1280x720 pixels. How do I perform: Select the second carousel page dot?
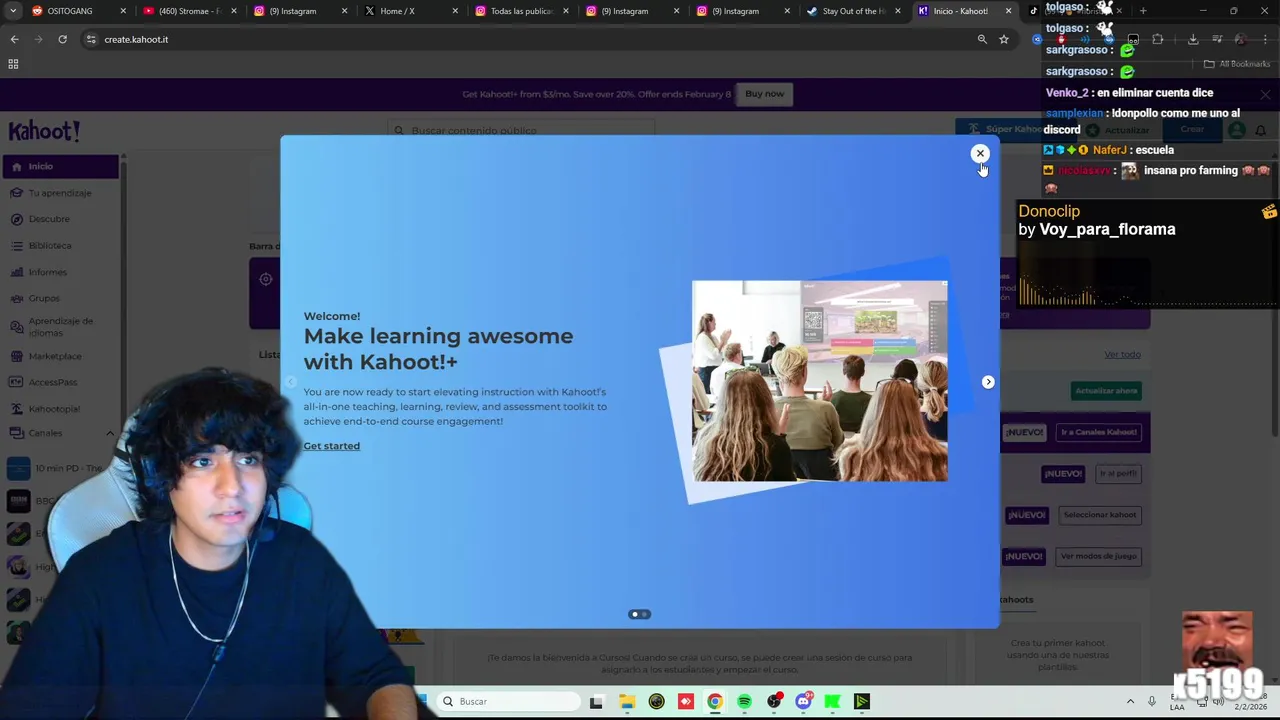point(645,614)
